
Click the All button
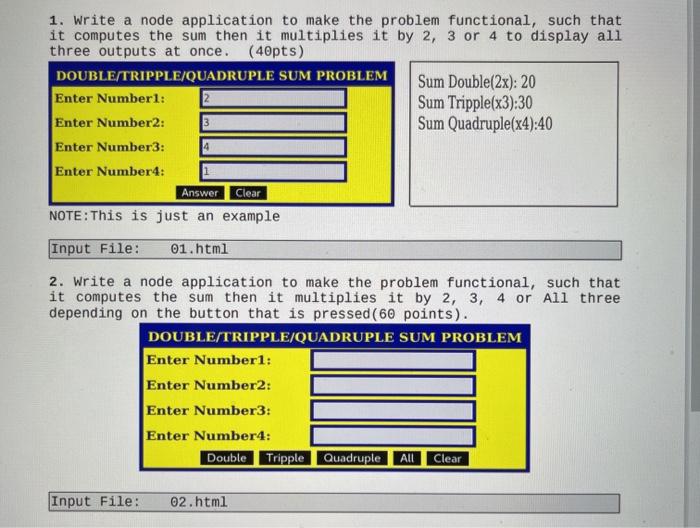[407, 458]
